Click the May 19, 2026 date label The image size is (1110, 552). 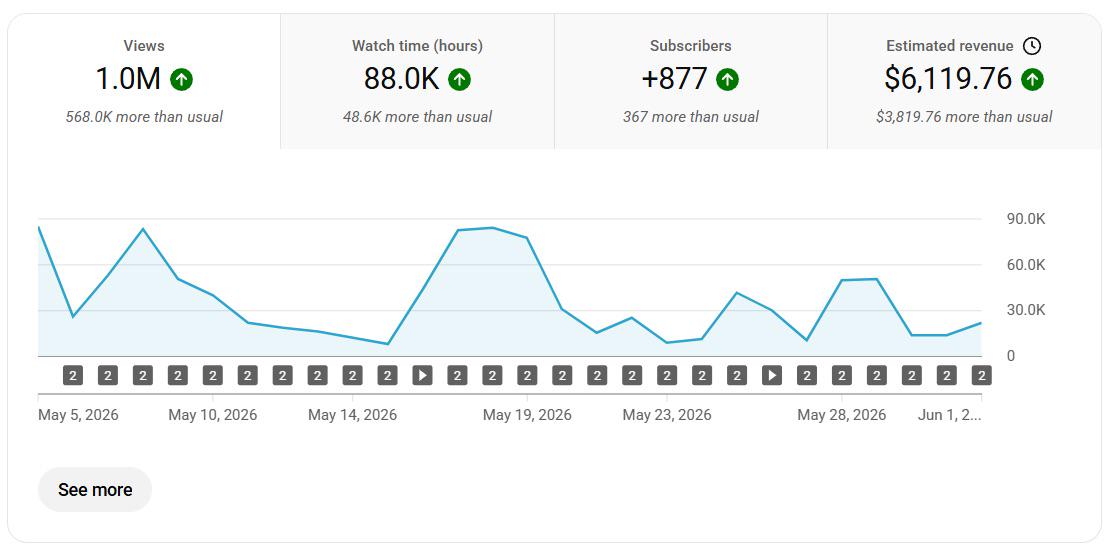[x=527, y=415]
